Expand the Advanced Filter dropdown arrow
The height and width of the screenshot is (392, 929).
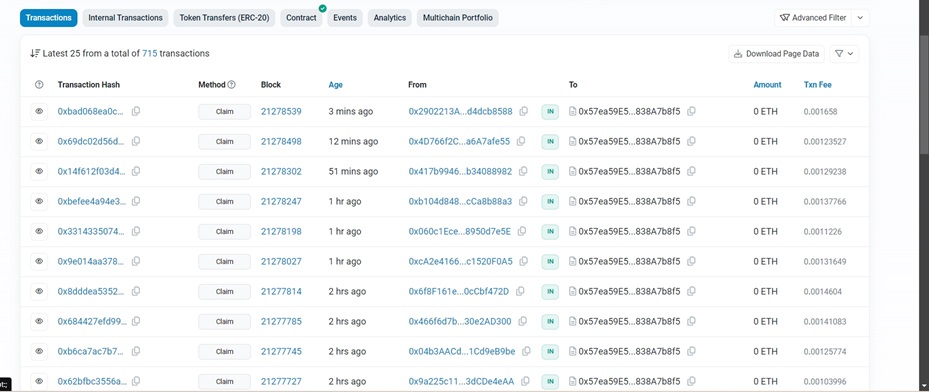tap(860, 18)
